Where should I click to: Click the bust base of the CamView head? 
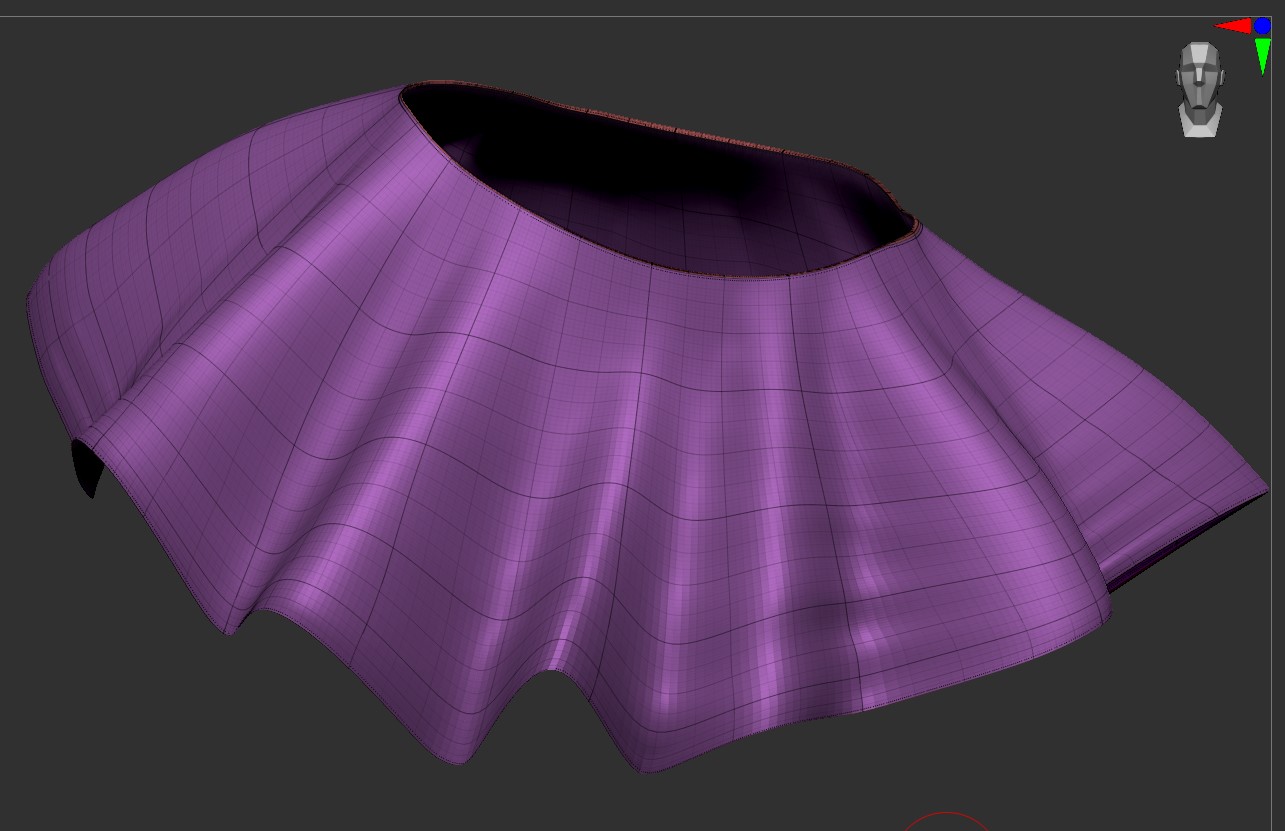pyautogui.click(x=1199, y=122)
